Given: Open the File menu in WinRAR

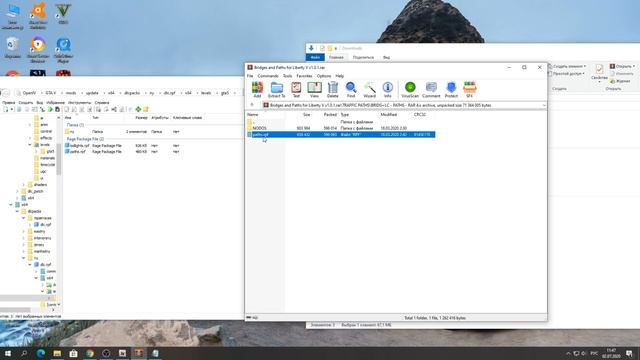Looking at the screenshot, I should 250,76.
